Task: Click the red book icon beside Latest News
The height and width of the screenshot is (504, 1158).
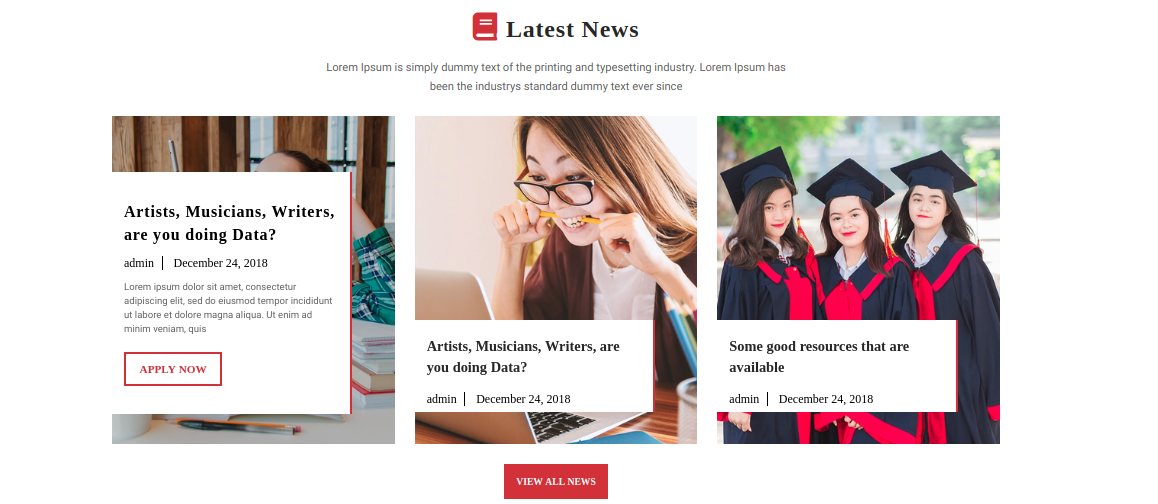Action: 484,27
